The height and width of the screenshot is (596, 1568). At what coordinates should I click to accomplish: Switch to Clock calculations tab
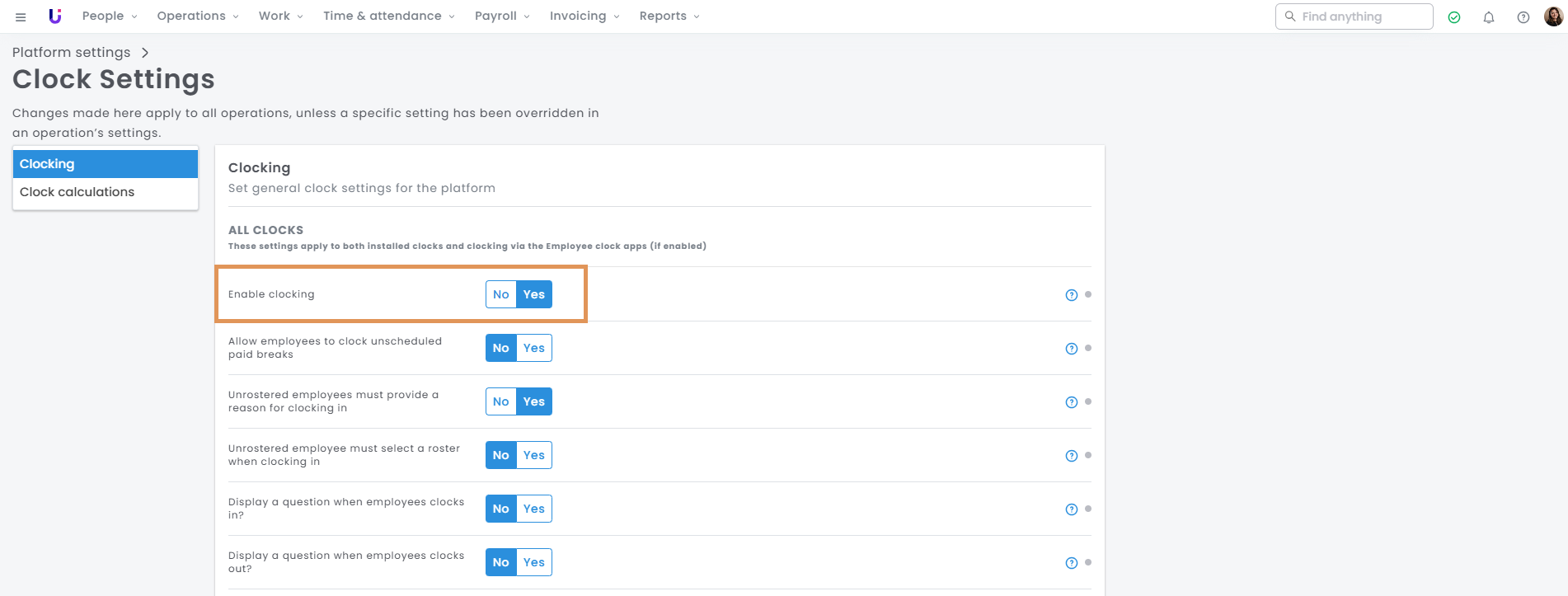point(77,192)
